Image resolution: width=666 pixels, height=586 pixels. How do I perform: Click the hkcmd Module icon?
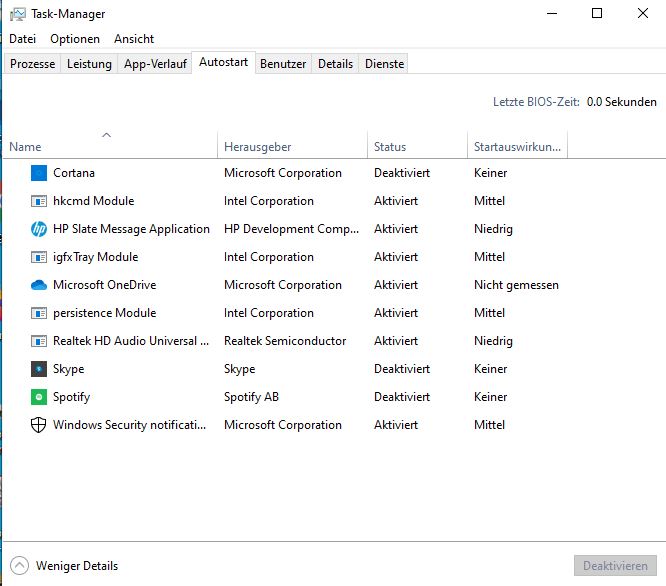pos(39,201)
